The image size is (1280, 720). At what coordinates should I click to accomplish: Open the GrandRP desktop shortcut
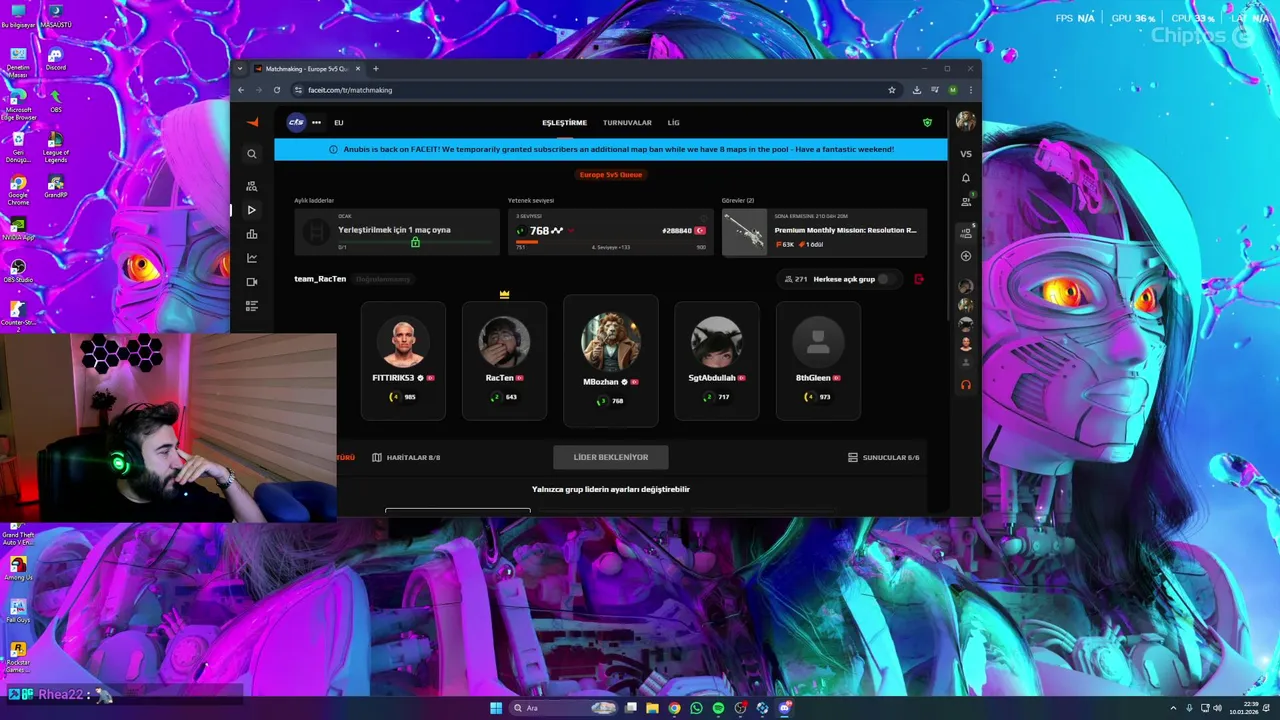(x=55, y=187)
